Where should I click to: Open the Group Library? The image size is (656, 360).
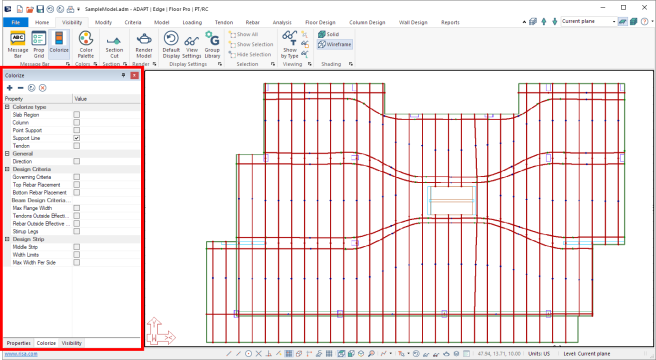pyautogui.click(x=212, y=44)
